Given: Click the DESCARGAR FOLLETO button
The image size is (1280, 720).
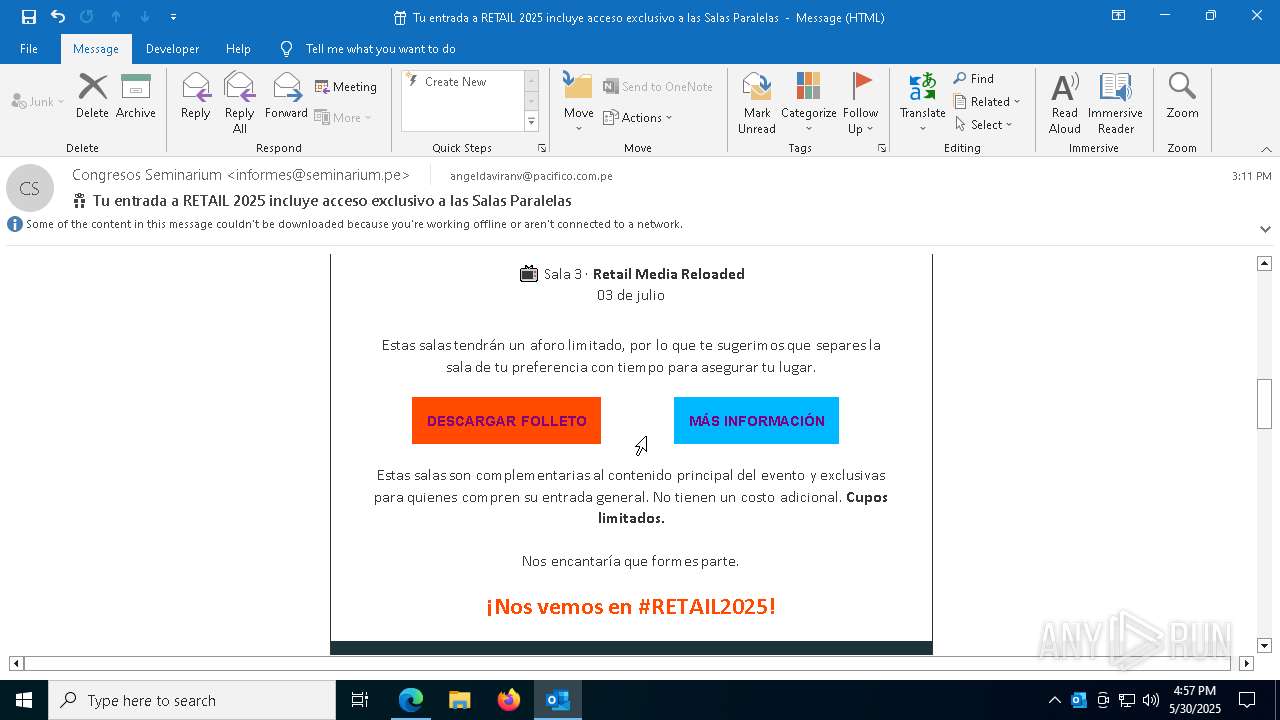Looking at the screenshot, I should pyautogui.click(x=506, y=421).
